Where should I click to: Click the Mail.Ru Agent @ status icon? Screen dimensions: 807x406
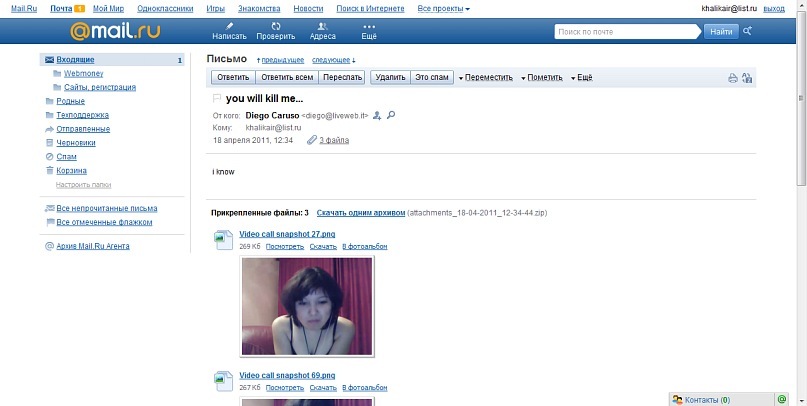pyautogui.click(x=782, y=399)
